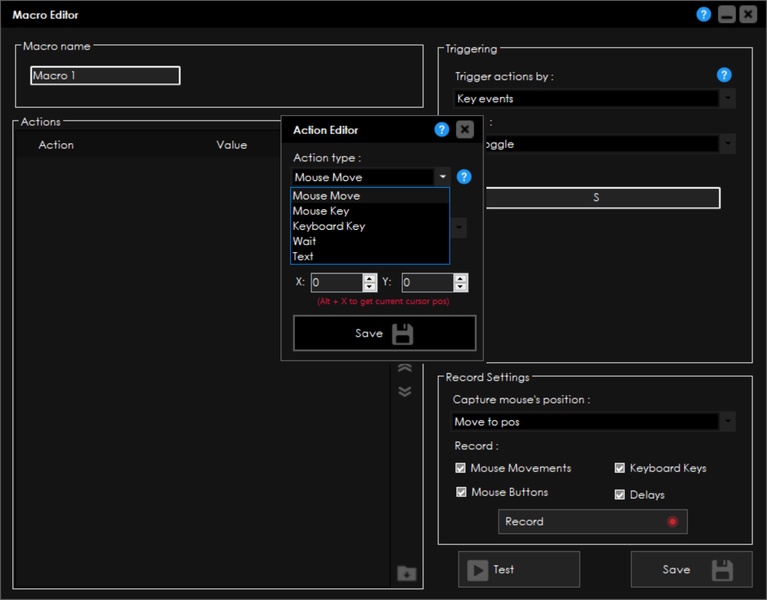The image size is (767, 600).
Task: Close the Action Editor dialog
Action: coord(465,129)
